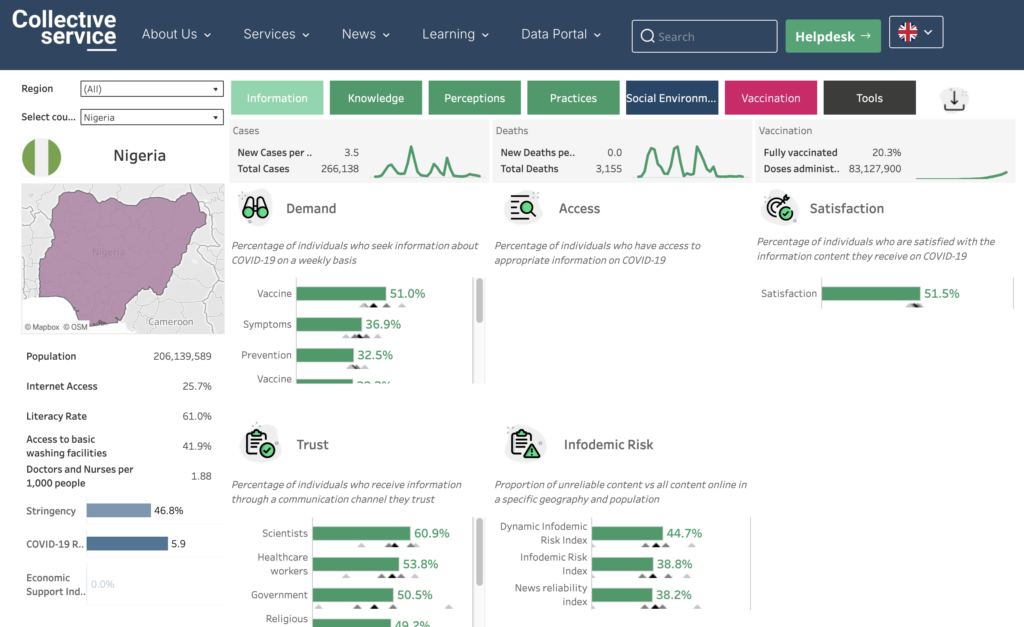Expand the Services menu
The width and height of the screenshot is (1024, 627).
click(276, 34)
